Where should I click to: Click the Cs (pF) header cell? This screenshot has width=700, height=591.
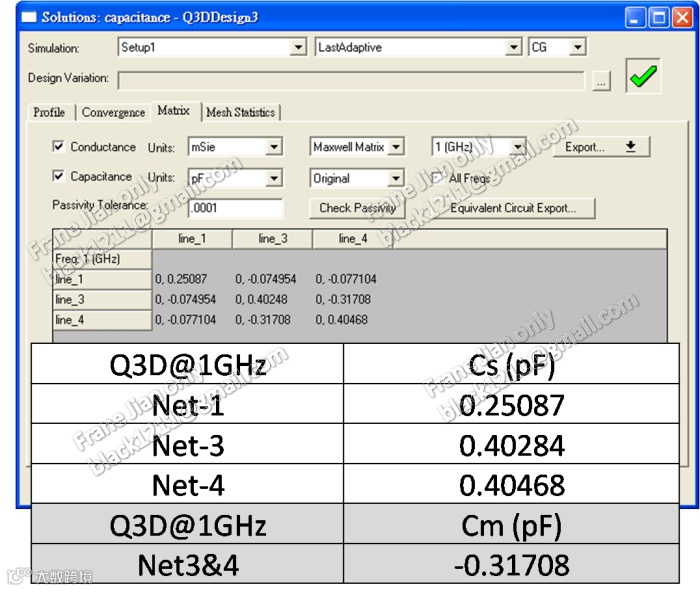(512, 364)
